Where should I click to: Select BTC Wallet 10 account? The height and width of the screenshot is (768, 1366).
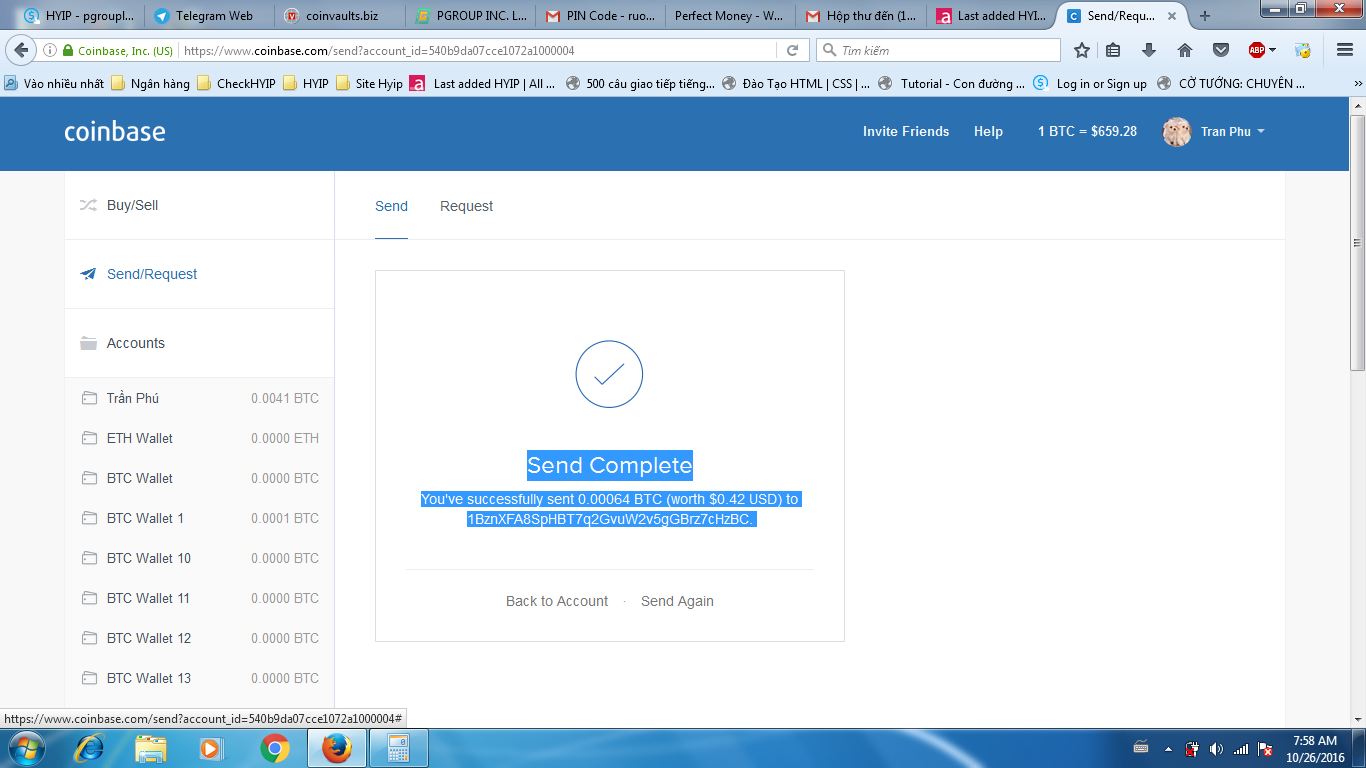[x=199, y=558]
